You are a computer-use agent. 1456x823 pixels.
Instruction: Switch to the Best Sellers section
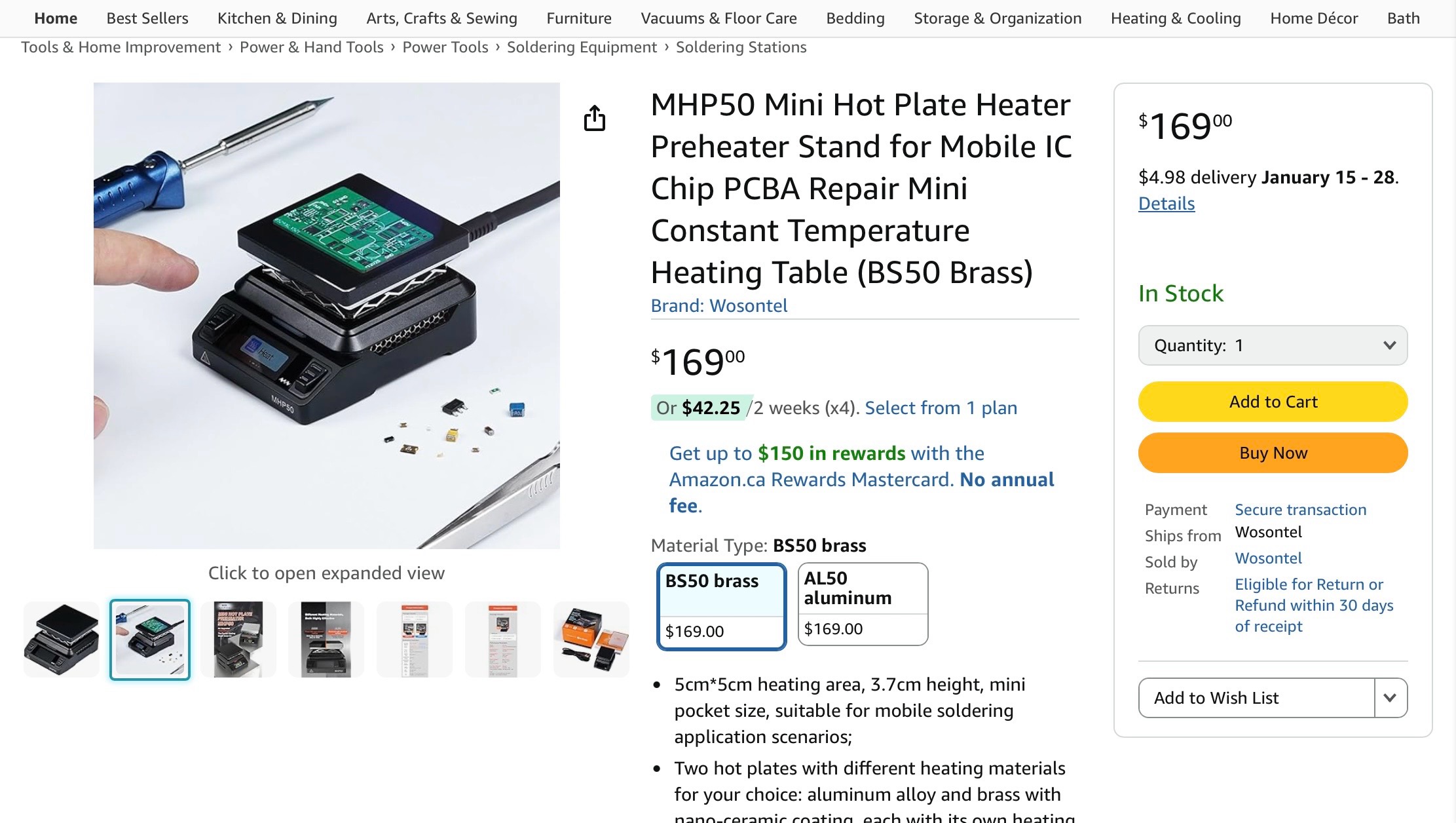coord(147,18)
